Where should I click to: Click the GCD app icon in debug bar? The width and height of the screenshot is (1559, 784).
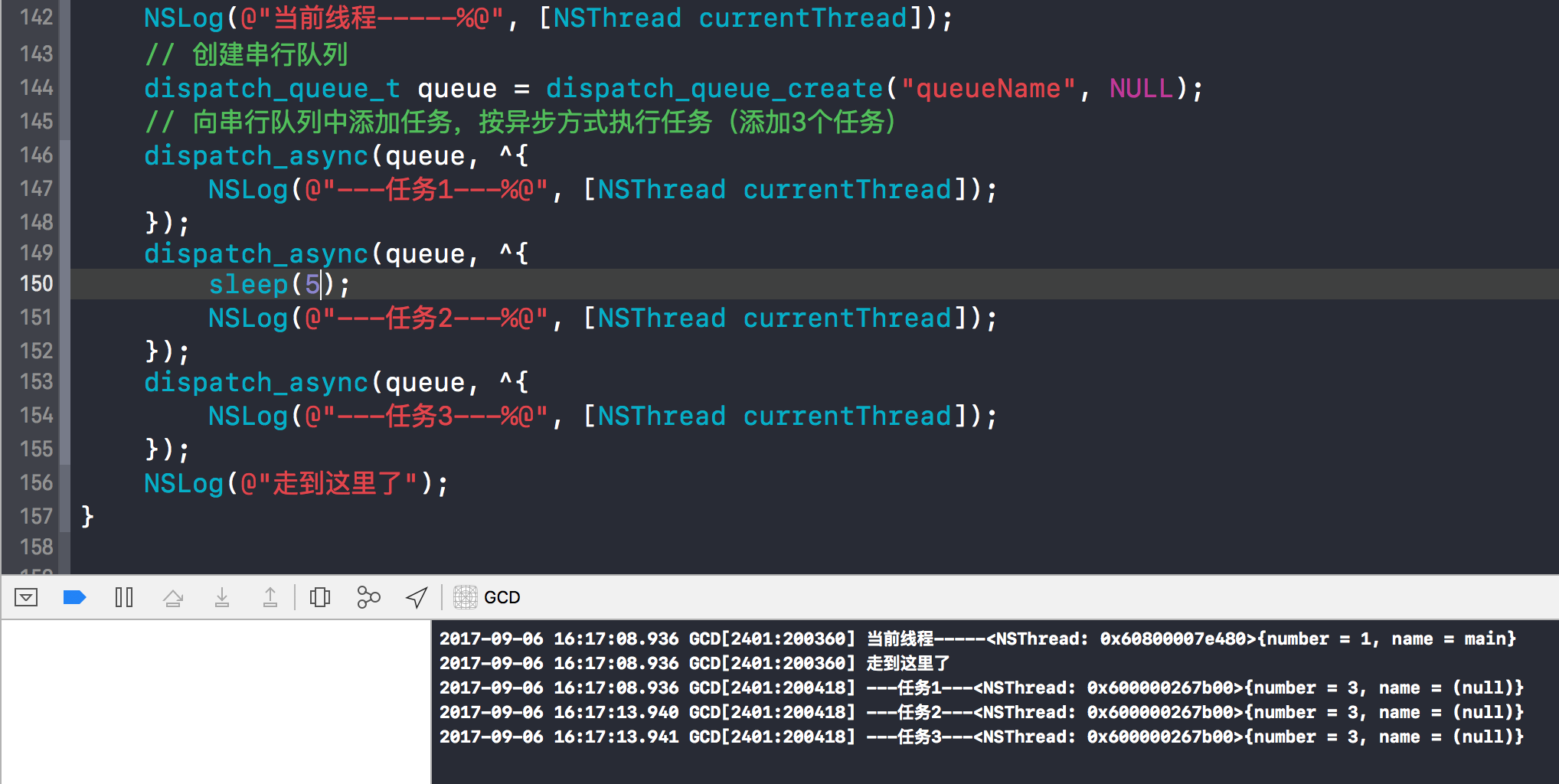click(466, 597)
